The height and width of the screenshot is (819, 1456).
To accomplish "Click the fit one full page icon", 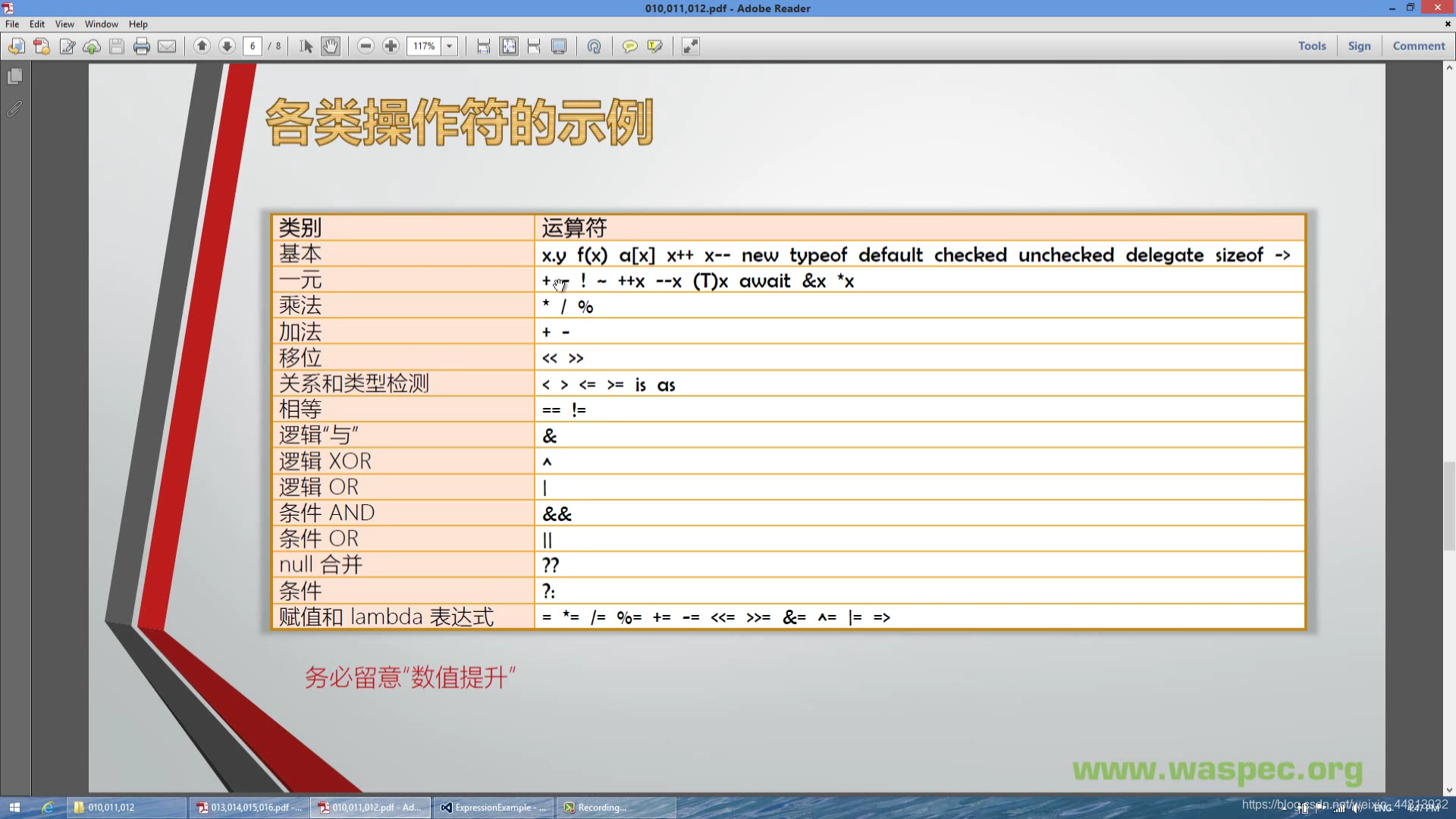I will 509,46.
